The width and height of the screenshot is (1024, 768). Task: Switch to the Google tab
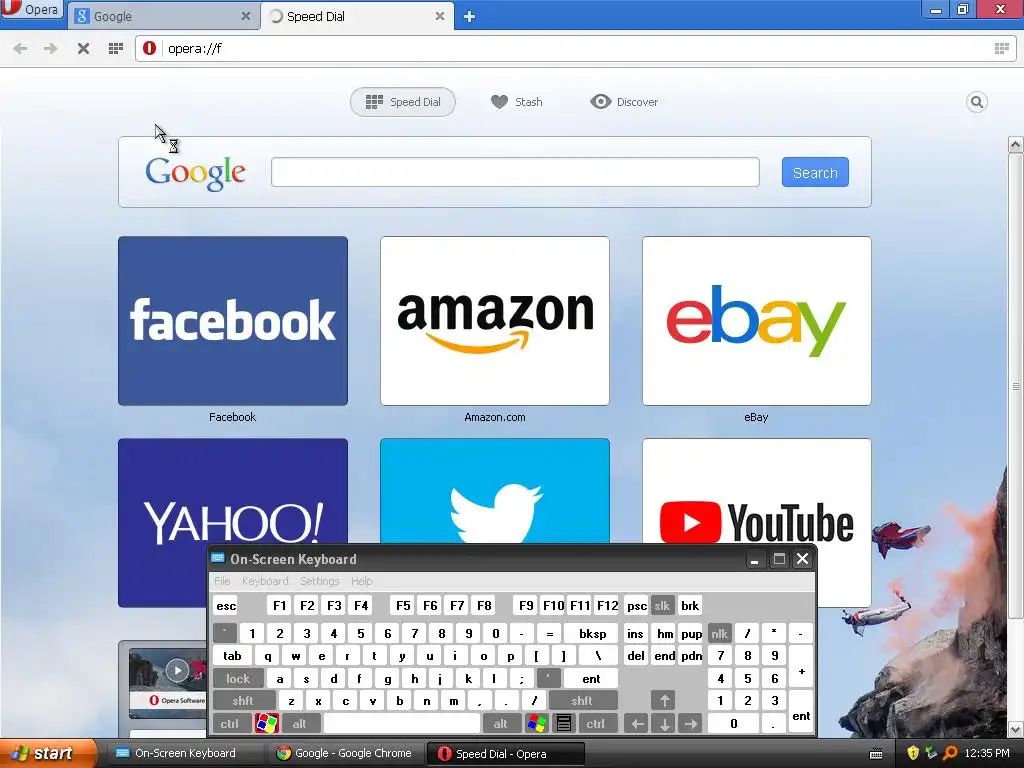tap(155, 16)
